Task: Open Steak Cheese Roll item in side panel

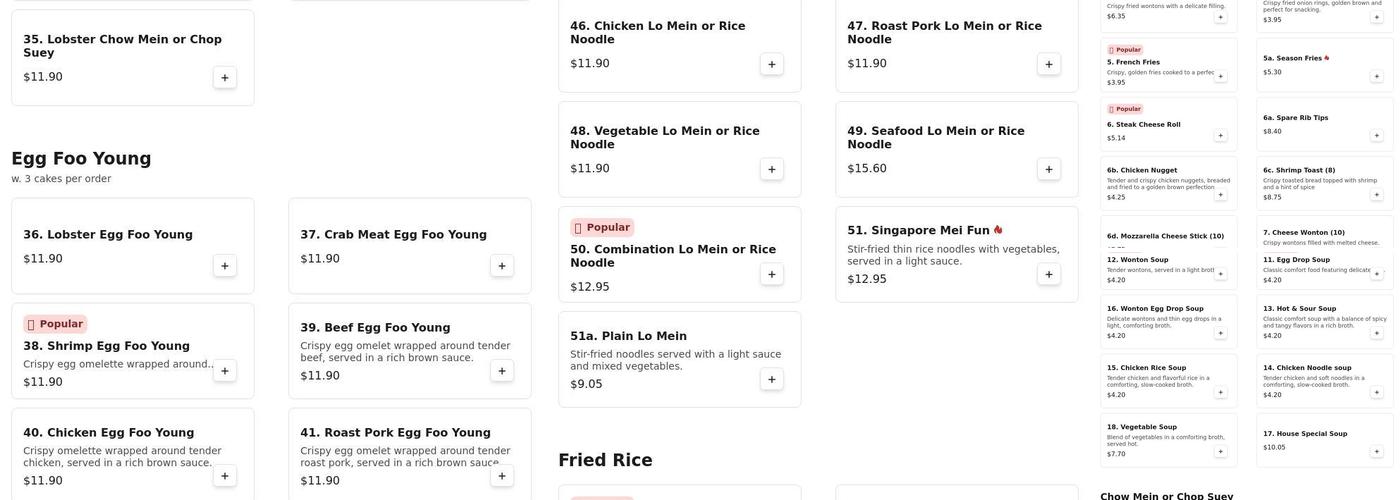Action: 1143,125
